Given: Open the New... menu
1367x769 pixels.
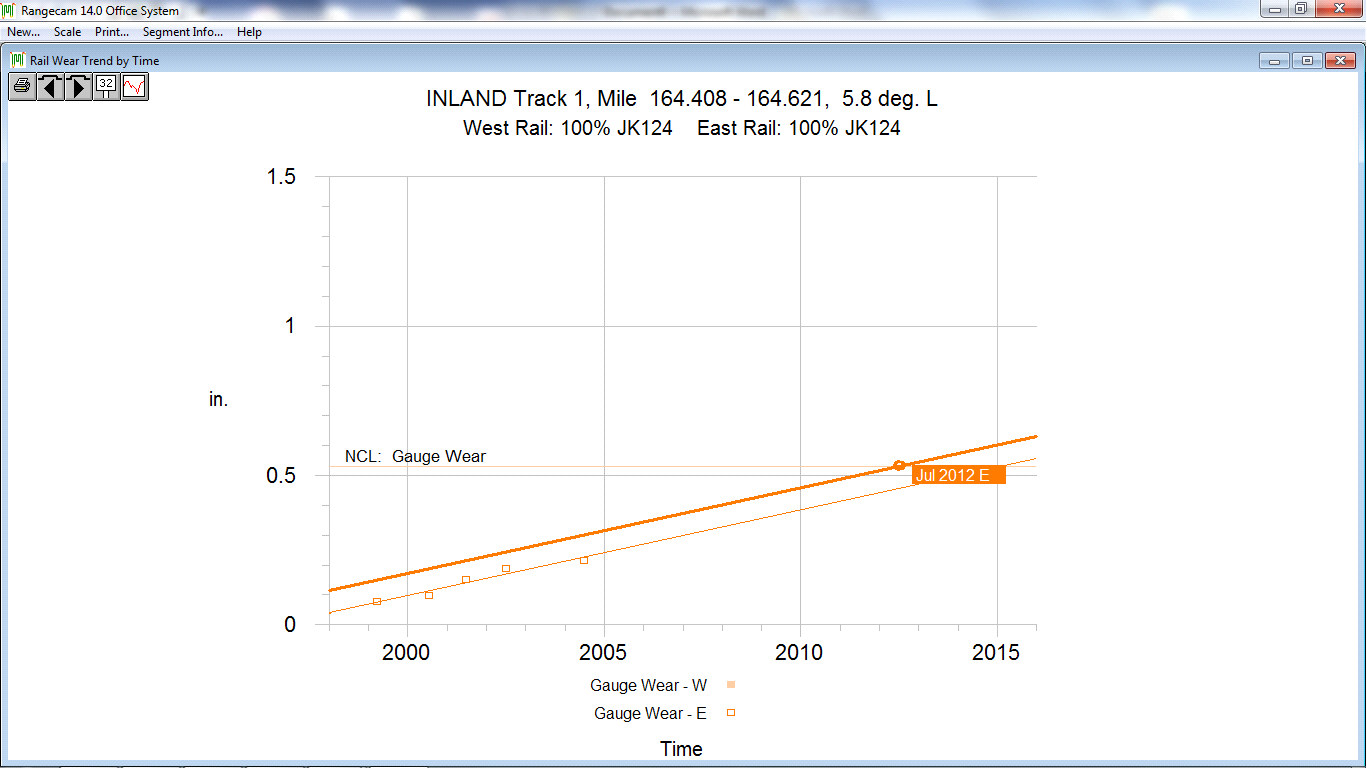Looking at the screenshot, I should pos(23,32).
